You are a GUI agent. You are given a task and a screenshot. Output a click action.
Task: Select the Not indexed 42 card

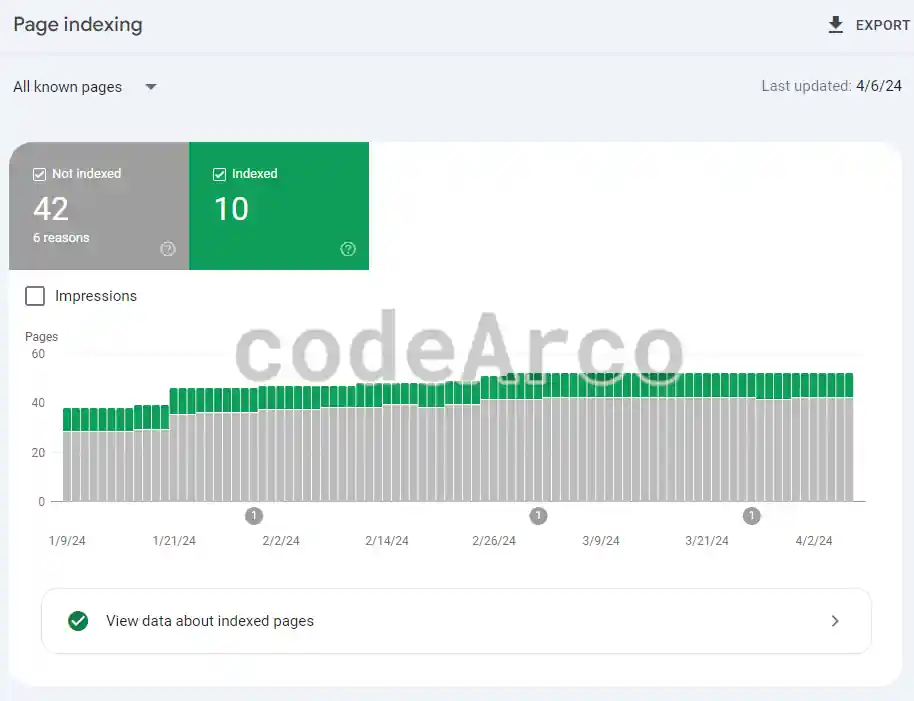click(x=99, y=206)
